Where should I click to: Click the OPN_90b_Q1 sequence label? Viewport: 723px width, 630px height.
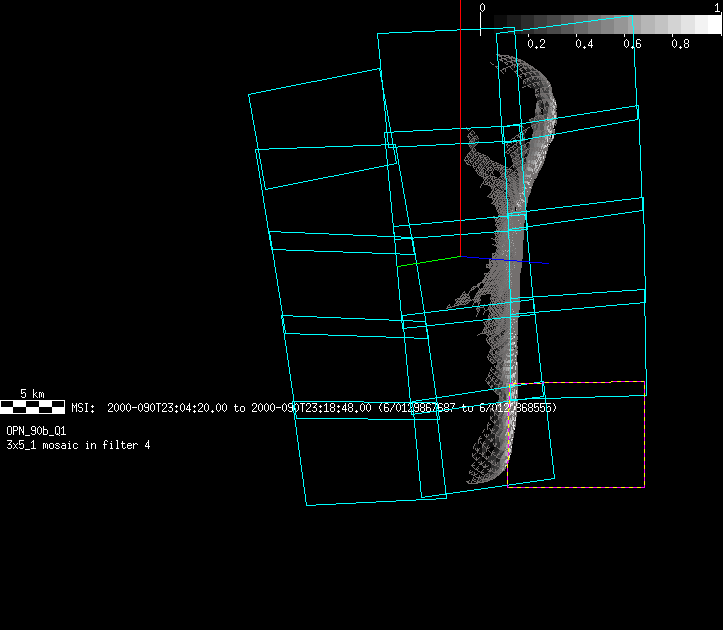click(x=36, y=430)
